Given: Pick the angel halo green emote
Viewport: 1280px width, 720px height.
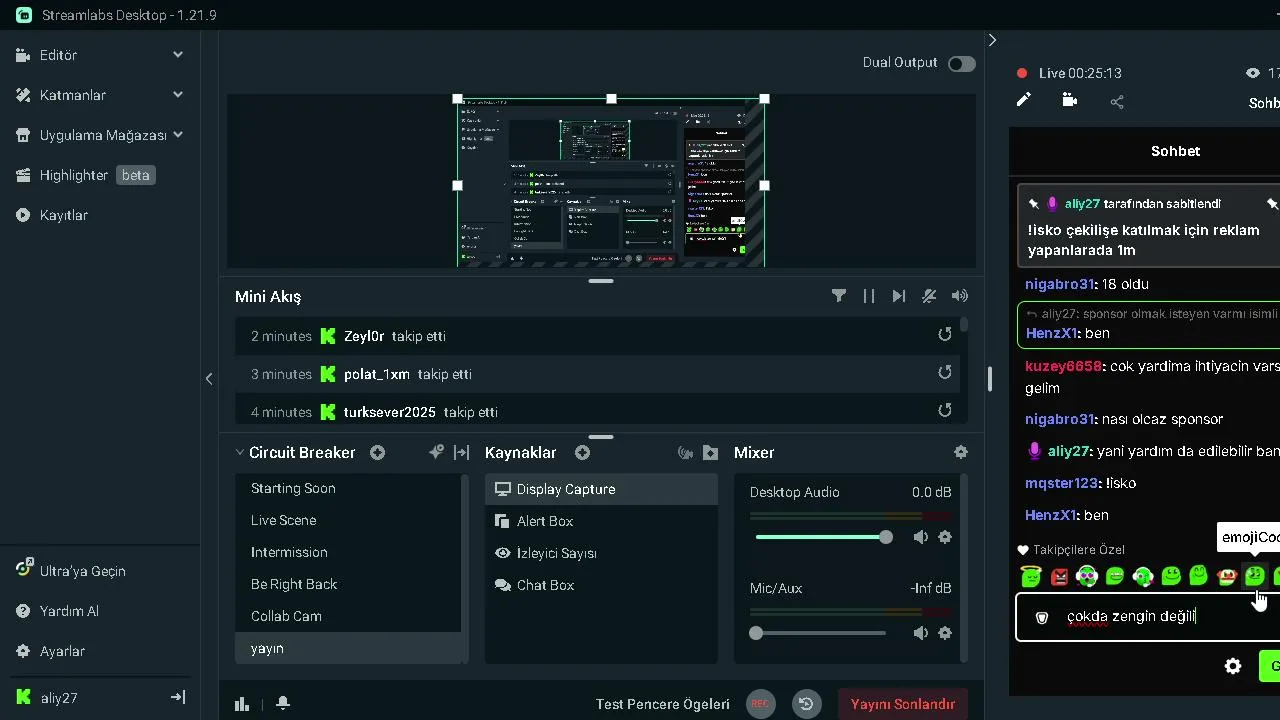Looking at the screenshot, I should 1031,576.
